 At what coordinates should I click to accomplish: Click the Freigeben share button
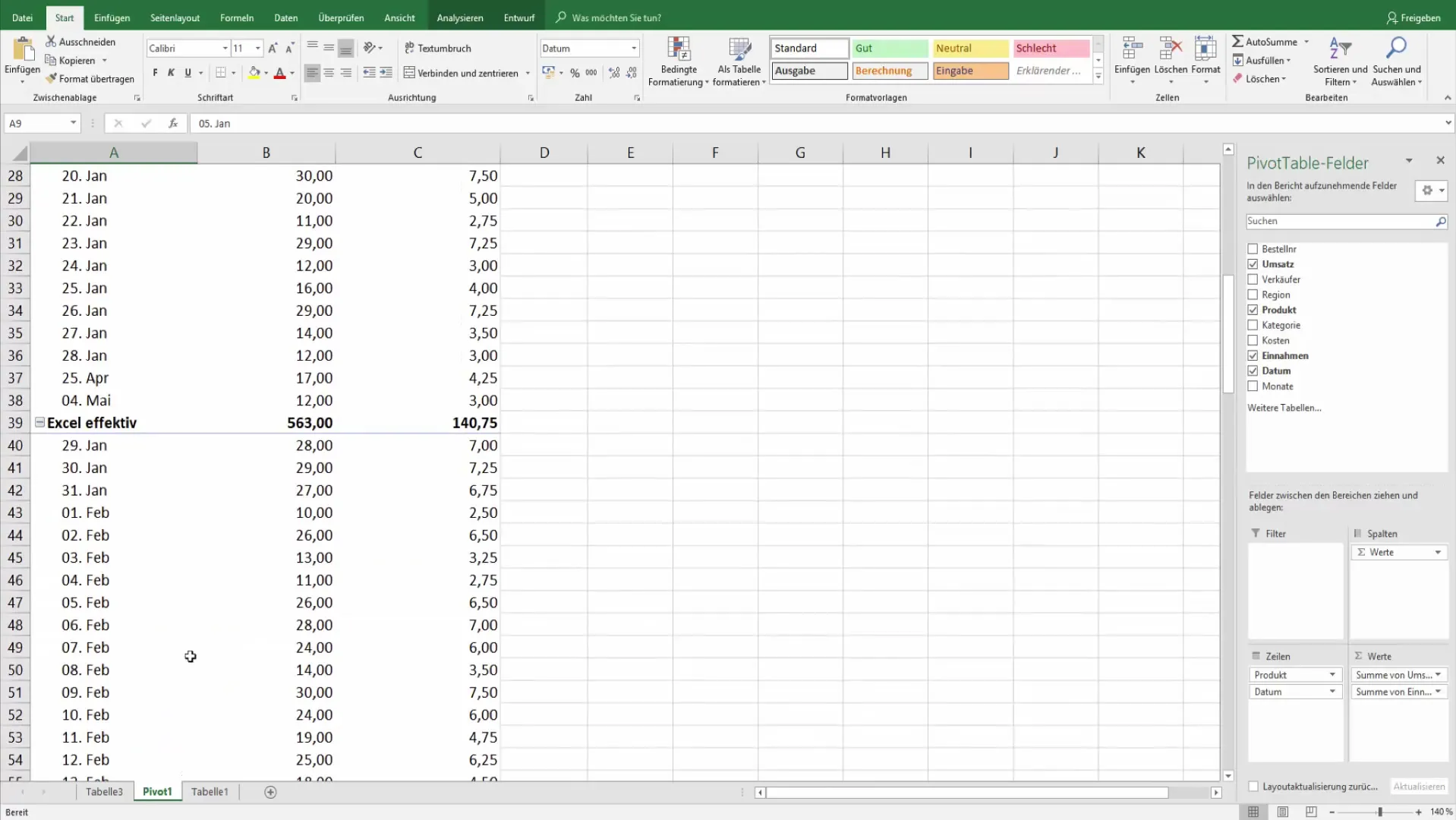tap(1413, 17)
